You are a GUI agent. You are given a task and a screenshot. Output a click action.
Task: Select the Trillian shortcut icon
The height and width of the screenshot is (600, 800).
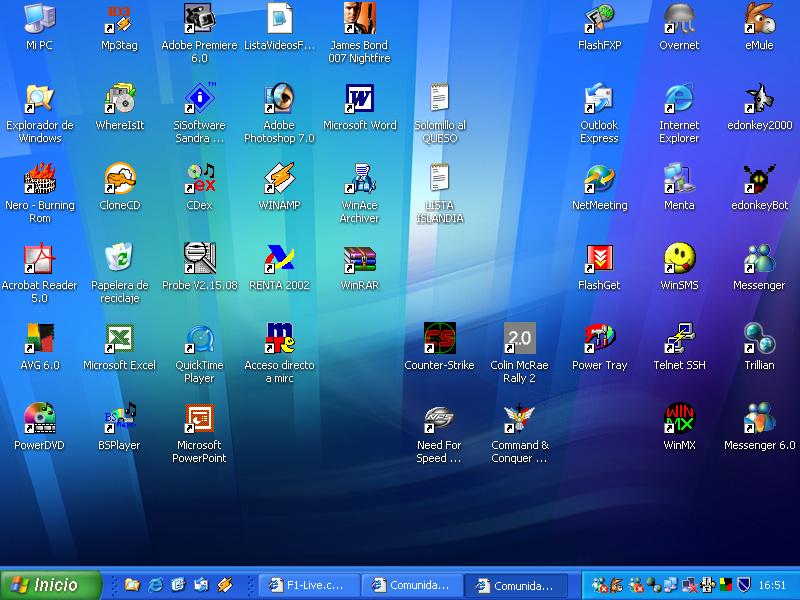pos(759,339)
